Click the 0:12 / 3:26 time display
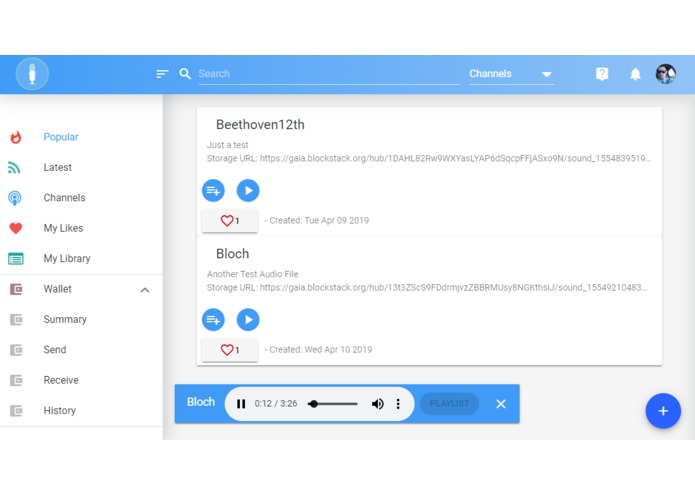Image resolution: width=695 pixels, height=494 pixels. coord(276,404)
